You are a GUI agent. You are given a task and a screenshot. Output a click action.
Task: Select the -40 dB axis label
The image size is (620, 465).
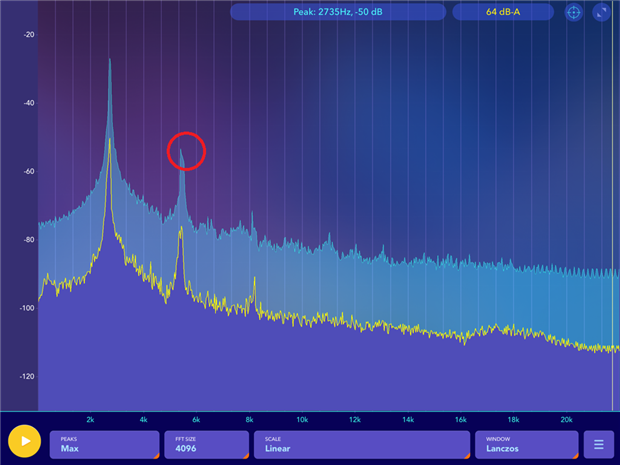[29, 103]
